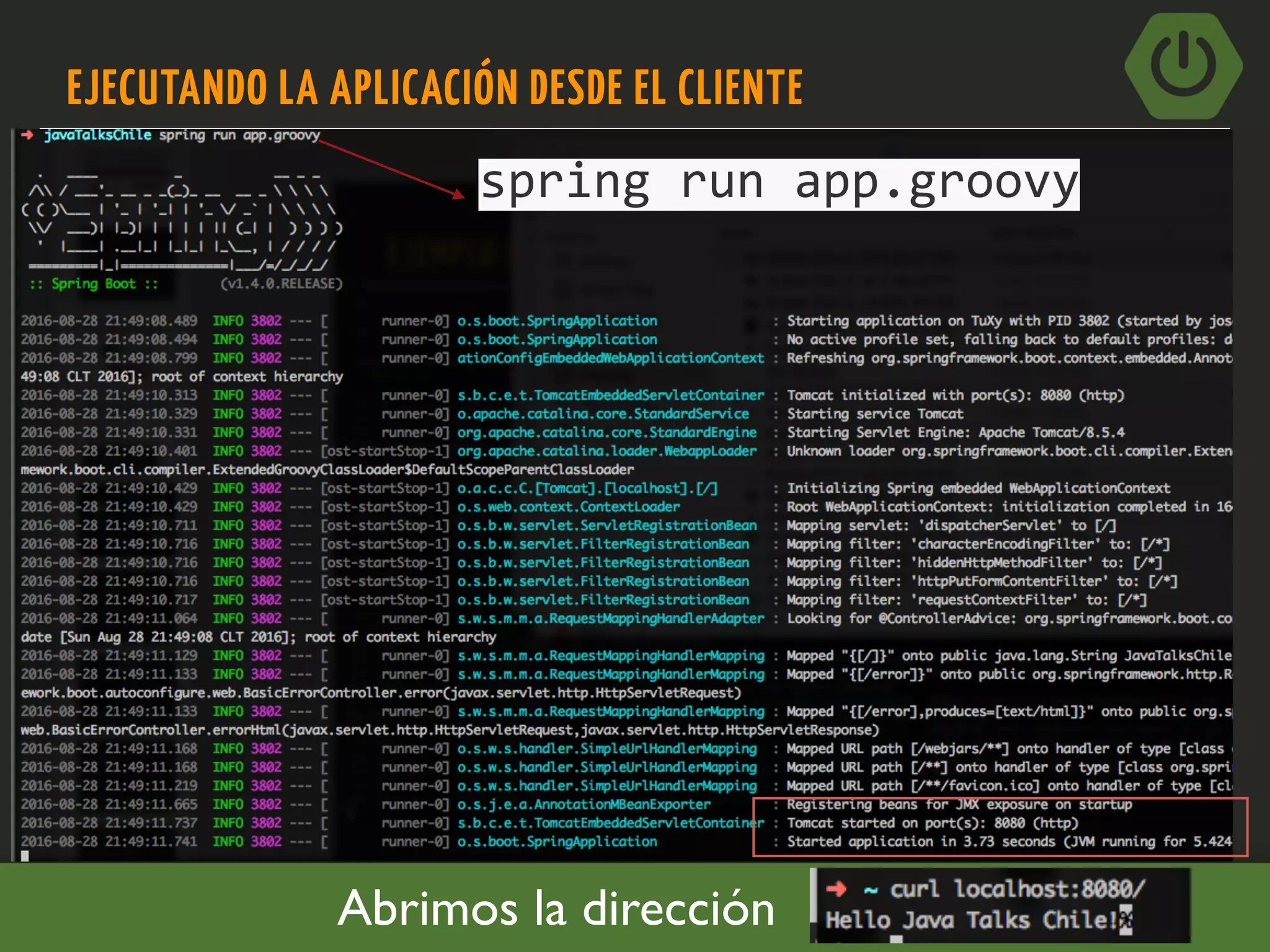Click 'Hello Java Talks Chile!' output

[x=971, y=920]
